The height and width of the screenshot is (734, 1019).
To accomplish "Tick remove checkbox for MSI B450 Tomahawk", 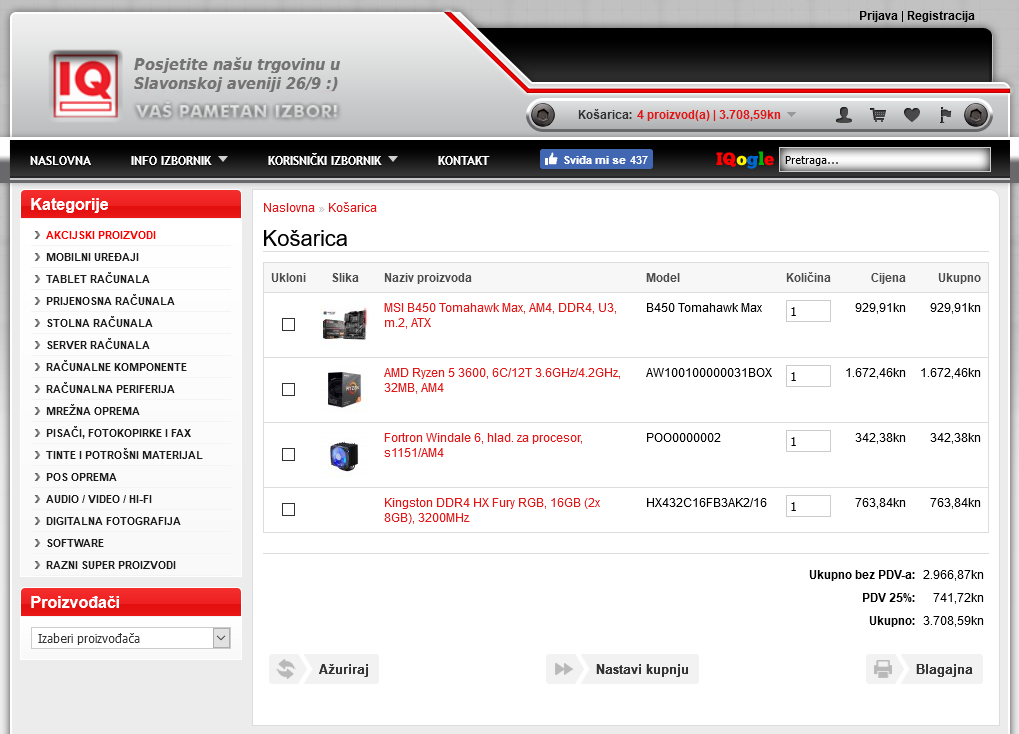I will [289, 324].
